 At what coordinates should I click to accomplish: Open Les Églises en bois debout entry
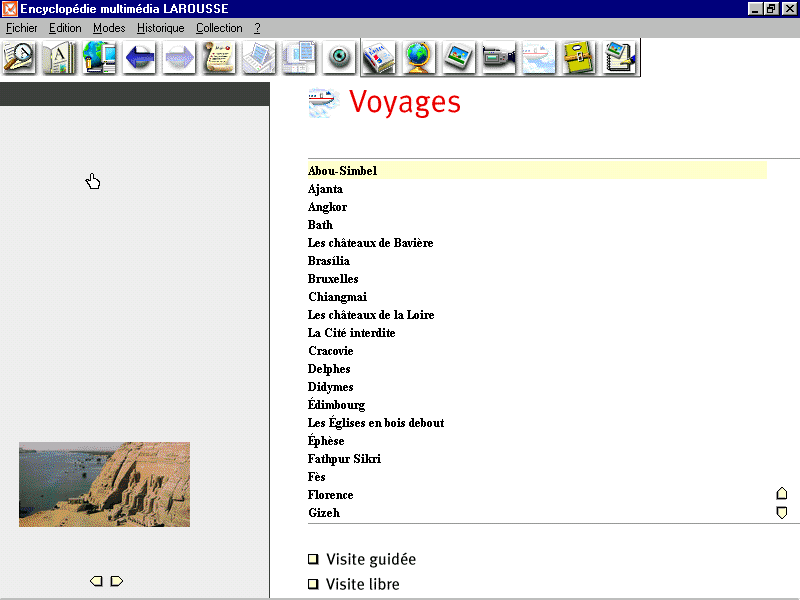click(376, 422)
